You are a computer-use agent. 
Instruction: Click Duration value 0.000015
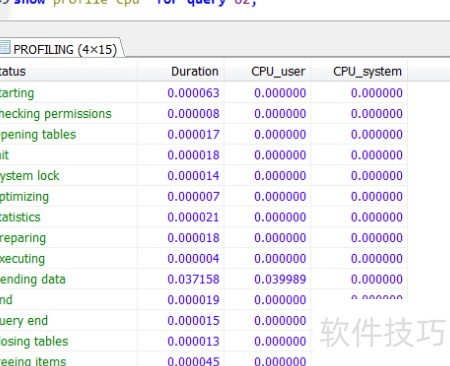(193, 320)
